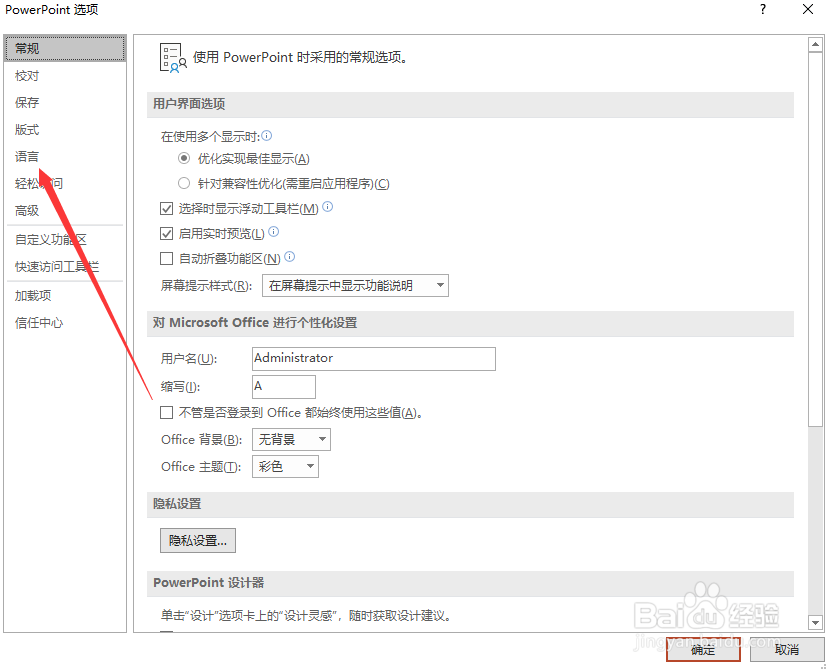This screenshot has height=670, width=827.
Task: Open Office 主题 dropdown
Action: coord(285,466)
